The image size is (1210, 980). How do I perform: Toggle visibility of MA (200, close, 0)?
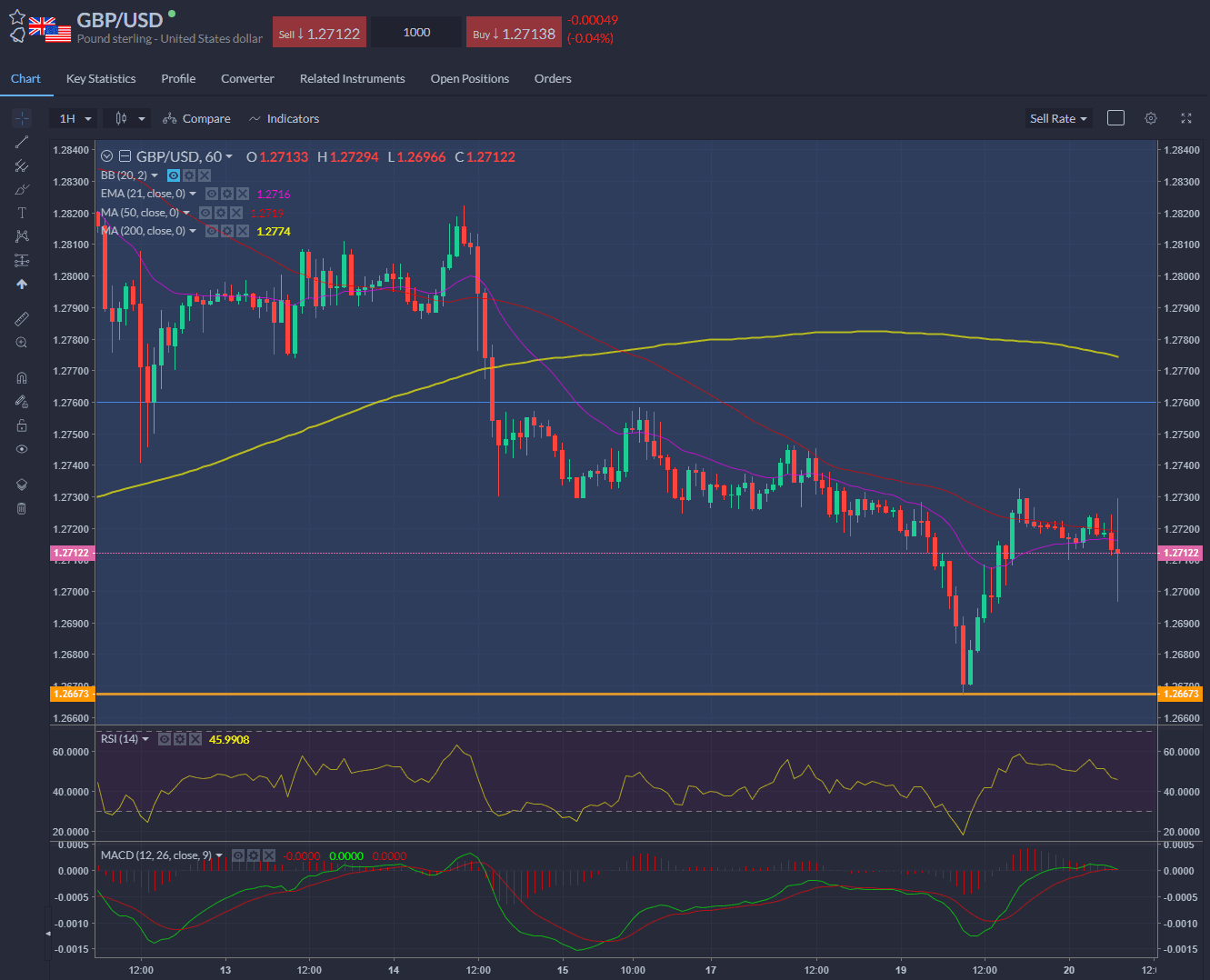pos(212,231)
